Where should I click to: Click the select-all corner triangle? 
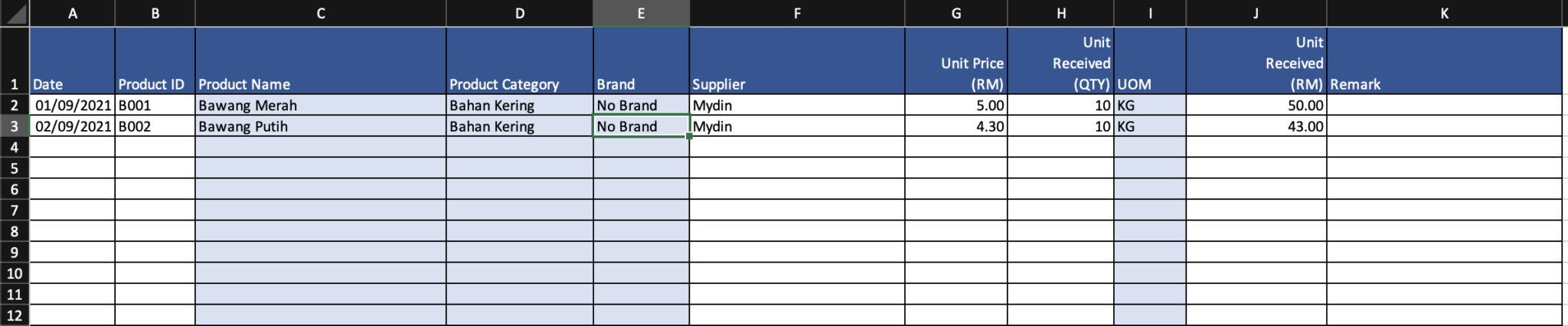[x=15, y=14]
